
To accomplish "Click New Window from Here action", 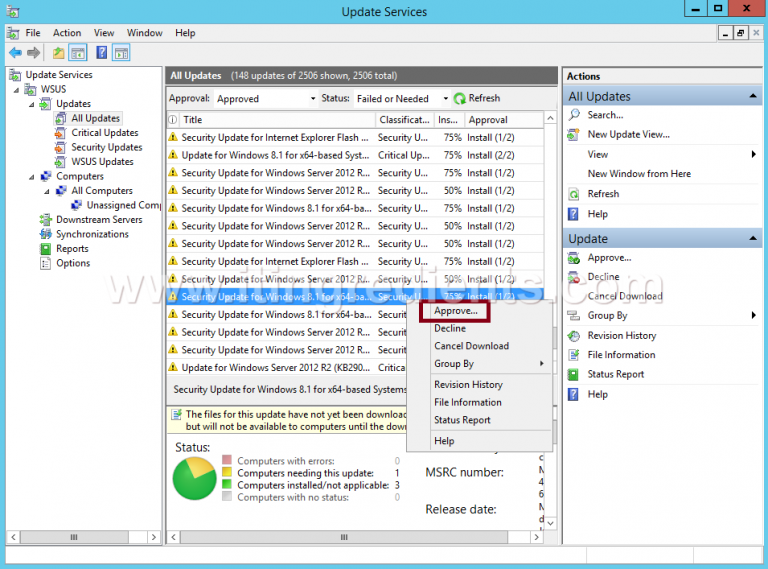I will coord(639,174).
